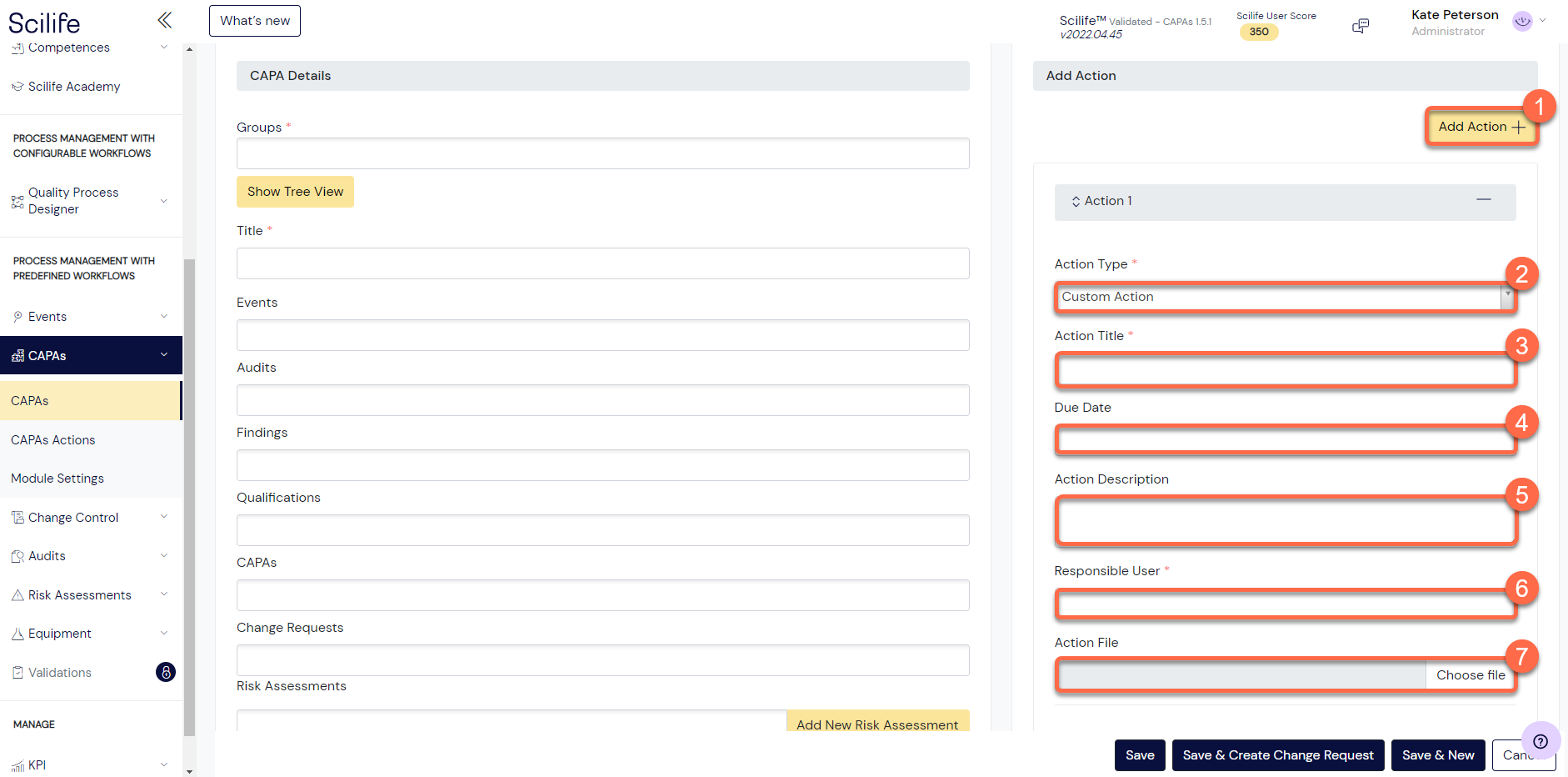
Task: Expand the Change Control chevron
Action: pos(164,517)
